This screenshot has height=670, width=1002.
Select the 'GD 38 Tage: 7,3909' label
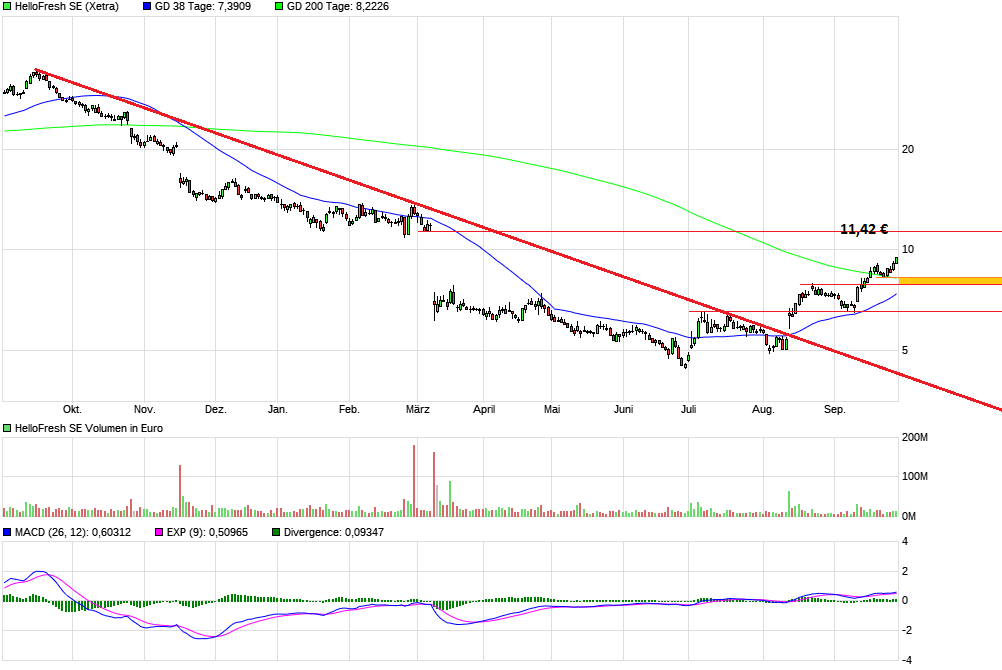[x=203, y=6]
